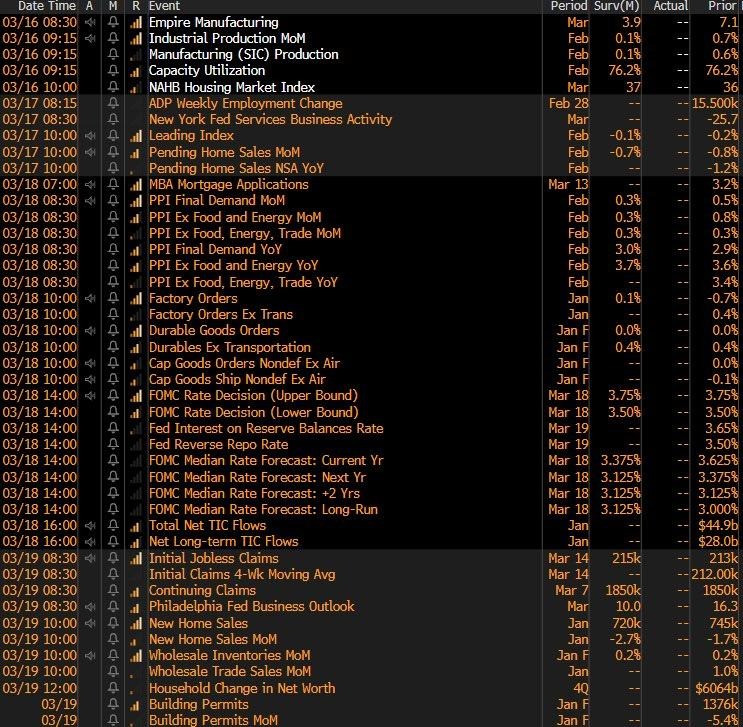The image size is (743, 727).
Task: Click the speaker icon for Factory Orders
Action: 92,299
